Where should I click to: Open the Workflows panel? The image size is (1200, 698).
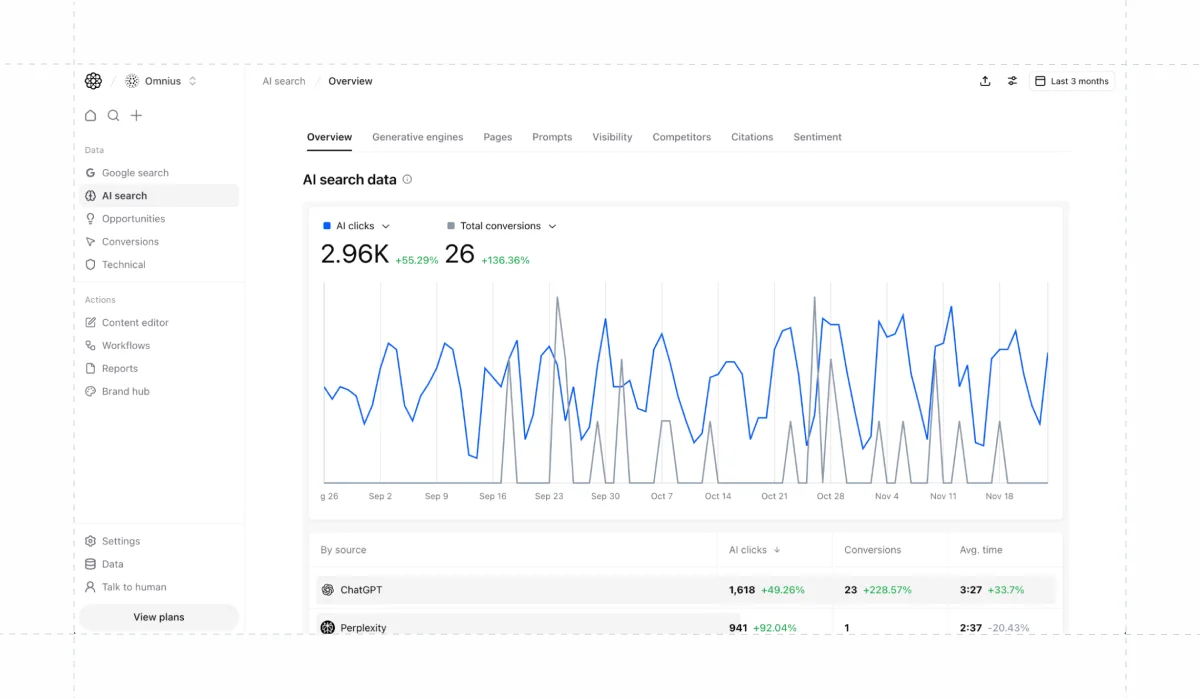(x=126, y=345)
